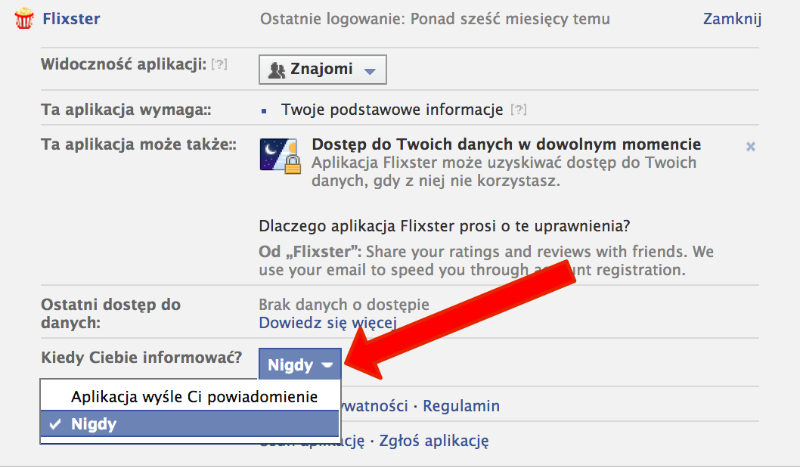Remove the data access permission with x

(751, 147)
